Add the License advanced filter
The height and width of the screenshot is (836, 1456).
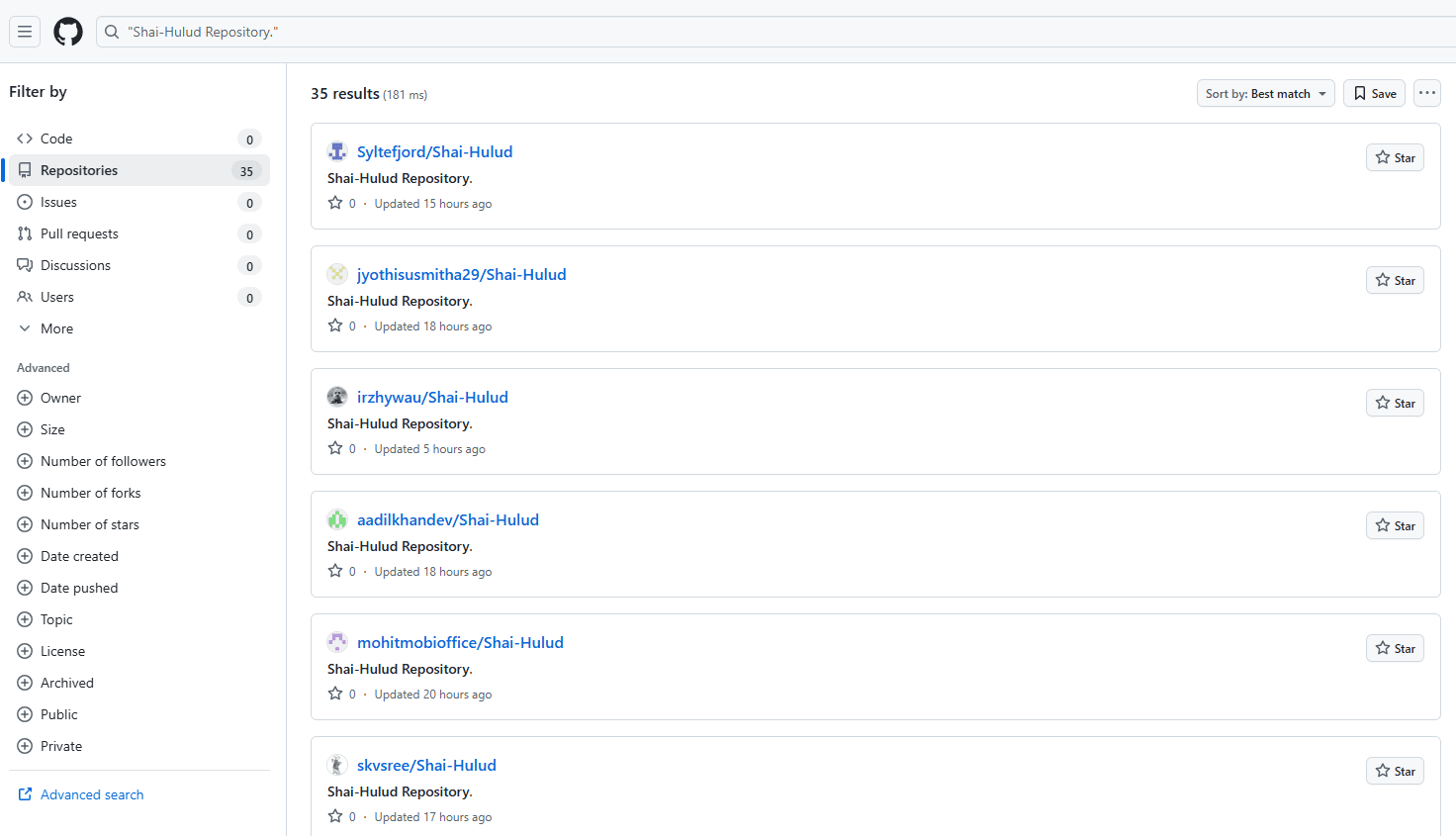click(x=139, y=651)
